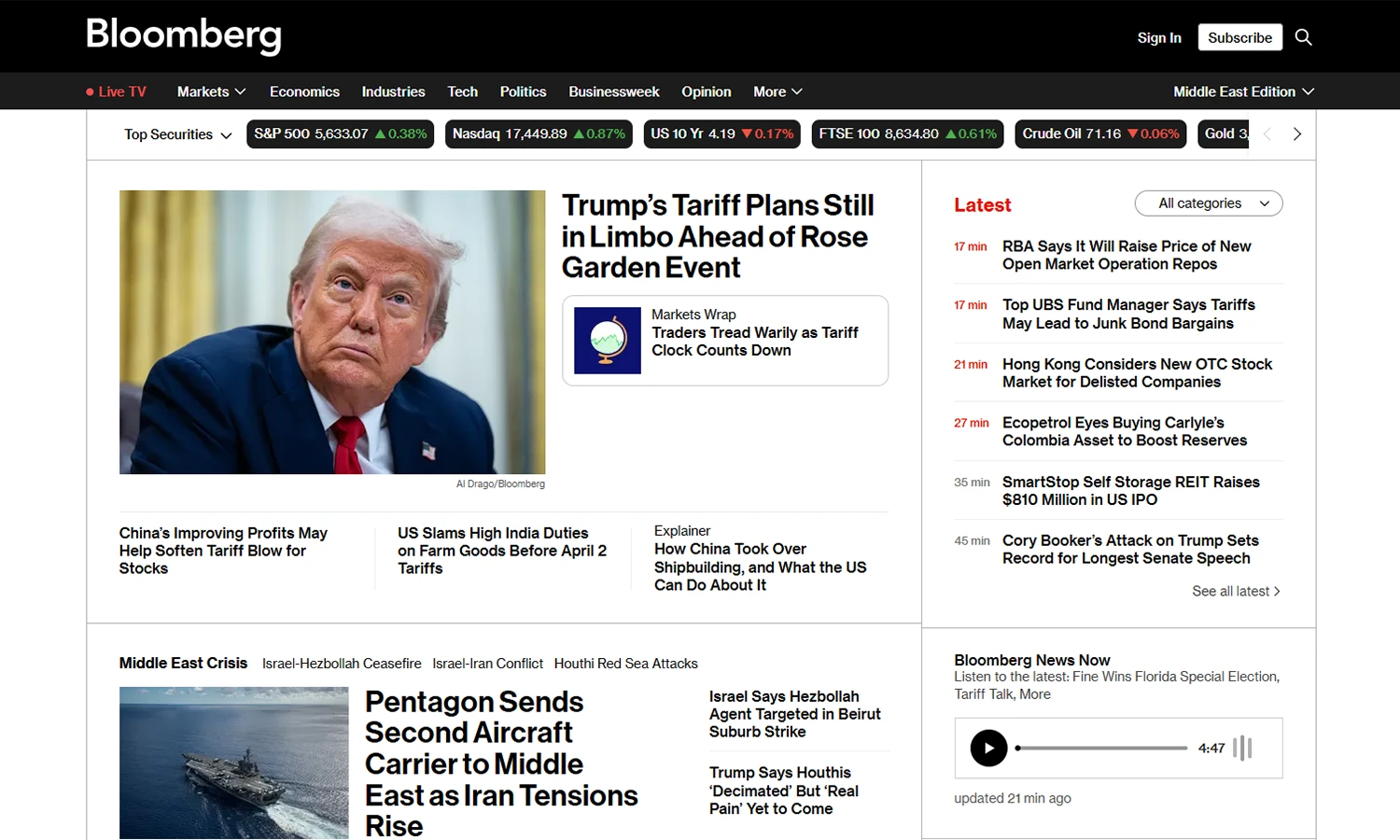The height and width of the screenshot is (840, 1400).
Task: Open Houthi Red Sea Attacks topic
Action: (x=625, y=664)
